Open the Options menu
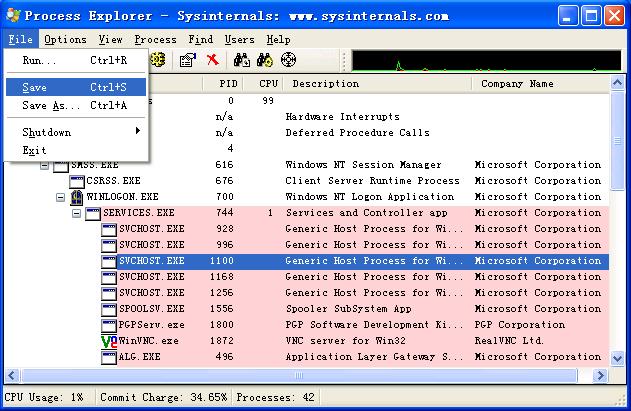 coord(65,39)
